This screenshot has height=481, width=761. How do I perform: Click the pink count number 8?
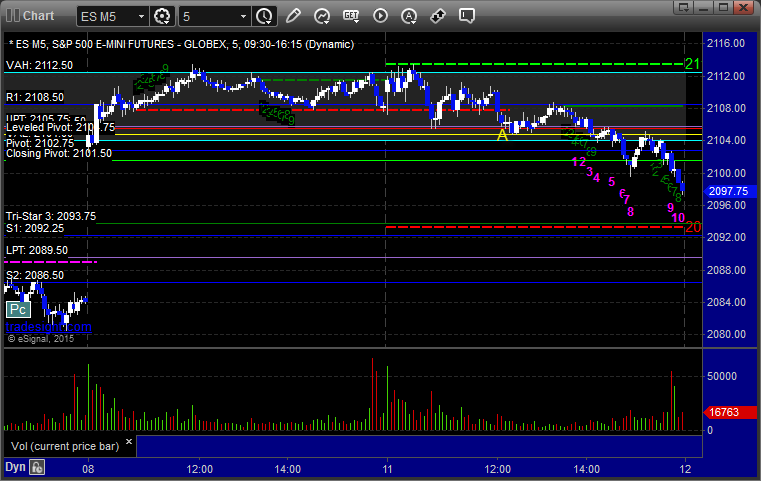(x=630, y=212)
